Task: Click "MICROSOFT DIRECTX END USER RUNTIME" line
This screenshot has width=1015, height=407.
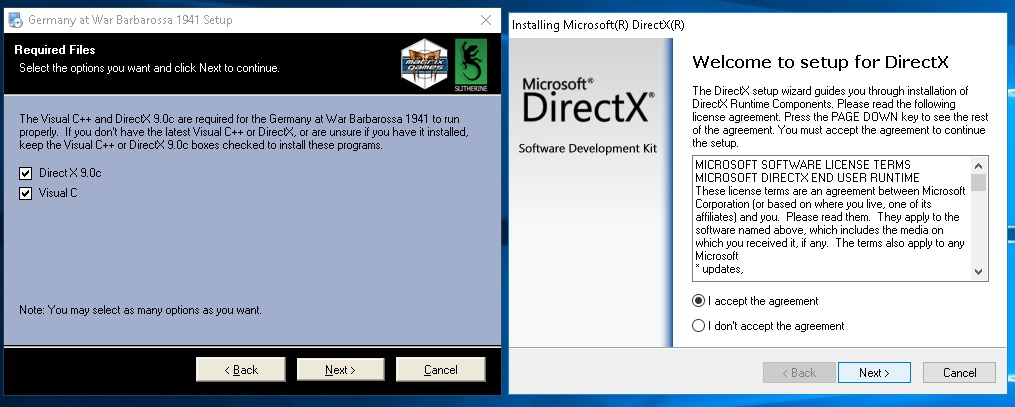Action: [807, 177]
